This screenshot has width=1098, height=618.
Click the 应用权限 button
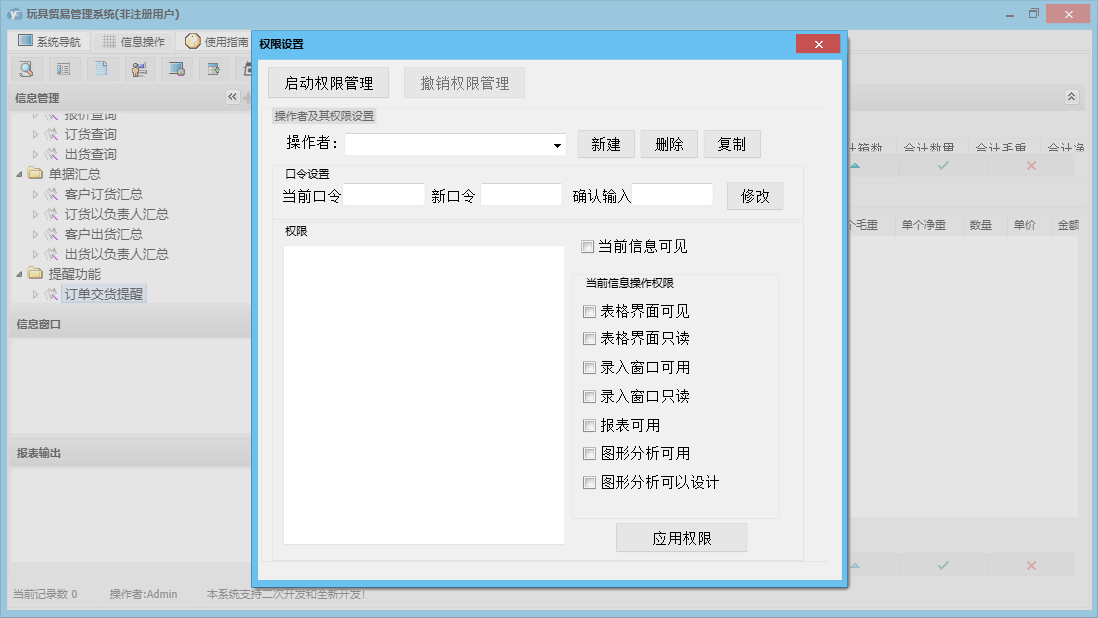point(681,538)
